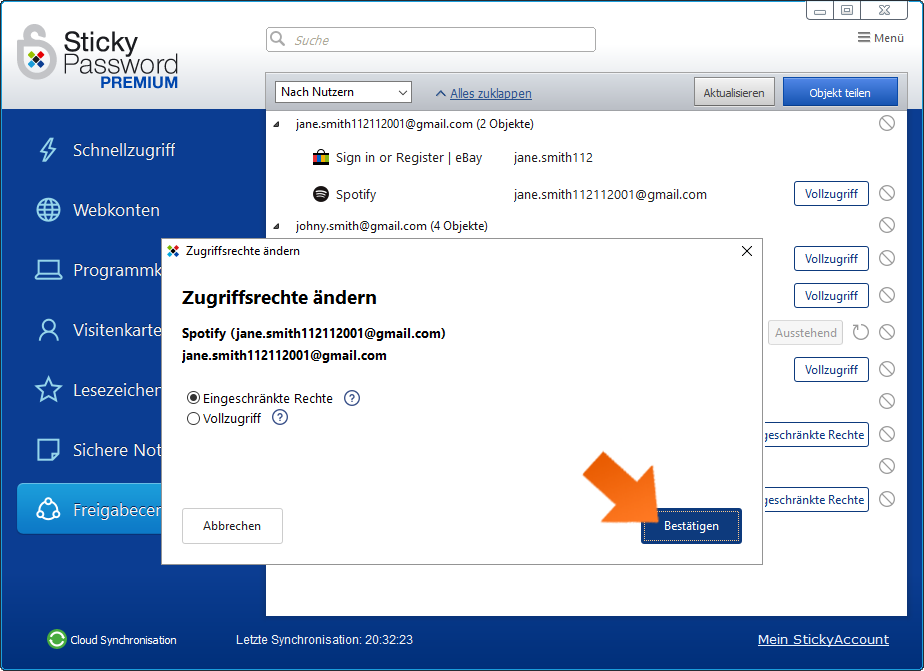Revoke sharing for johny.smith user row
The width and height of the screenshot is (924, 671).
886,225
